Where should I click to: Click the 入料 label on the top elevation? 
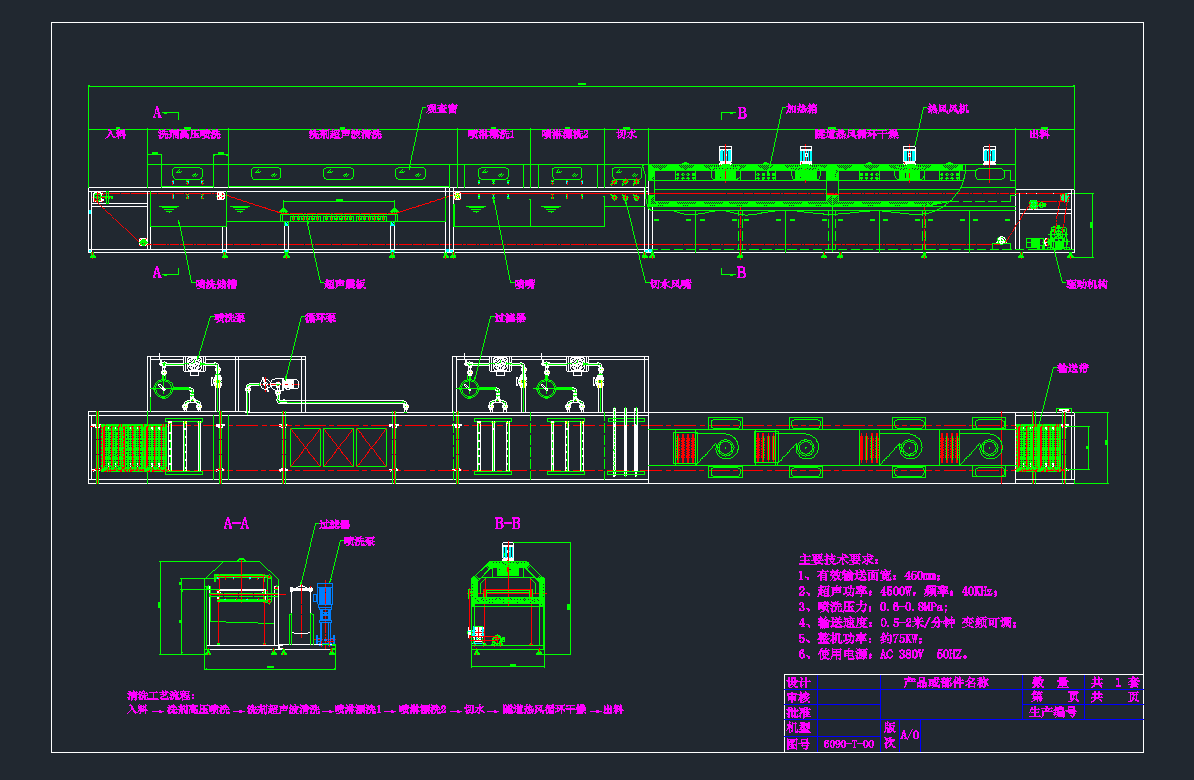tap(116, 133)
